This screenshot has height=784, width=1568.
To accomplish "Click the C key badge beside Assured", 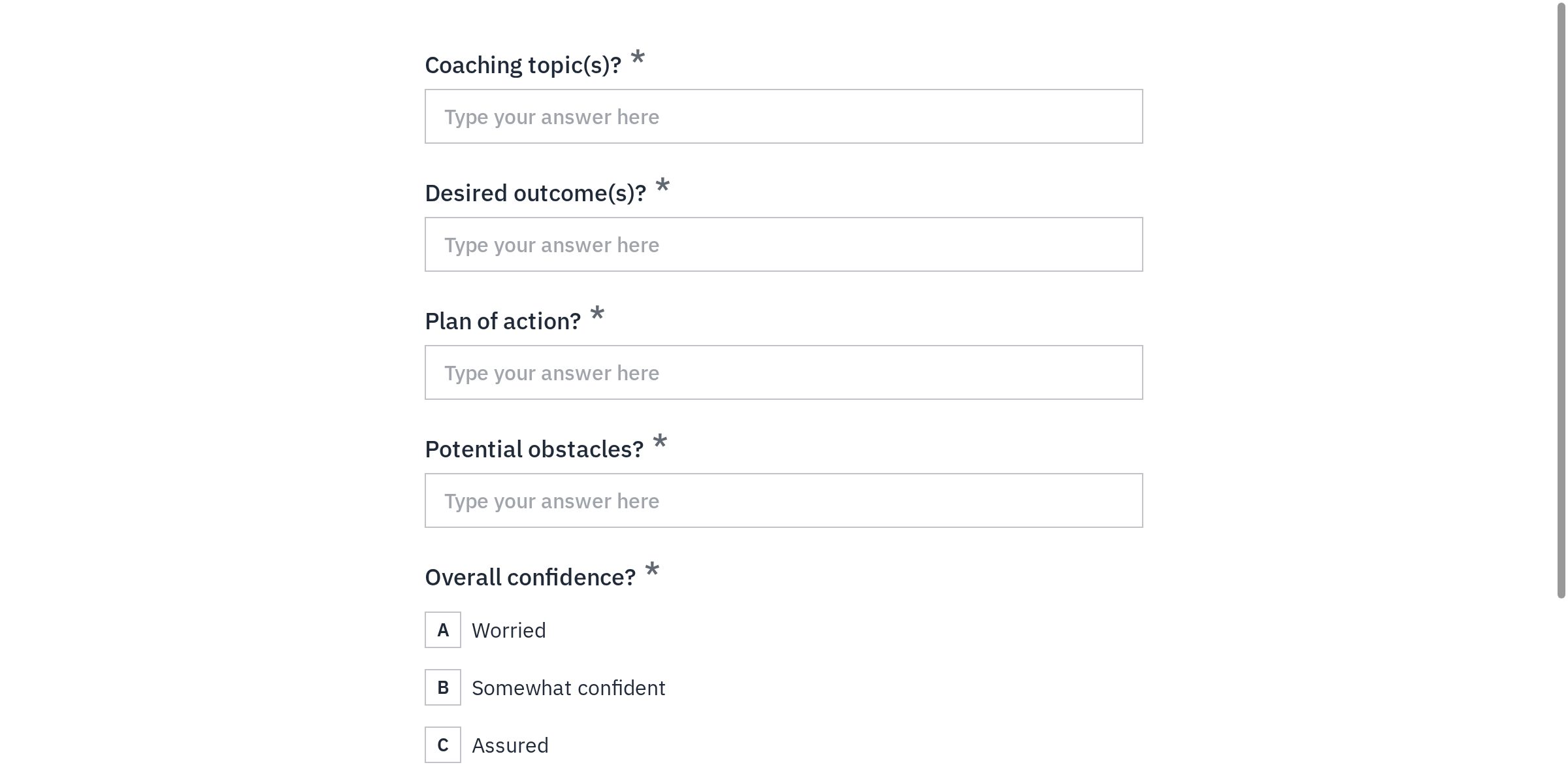I will [442, 745].
